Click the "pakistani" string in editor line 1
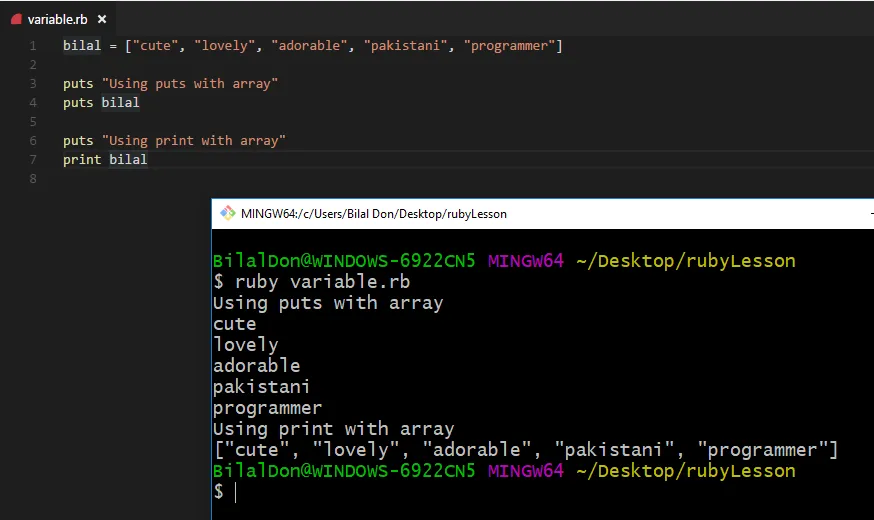Image resolution: width=874 pixels, height=520 pixels. (x=405, y=46)
